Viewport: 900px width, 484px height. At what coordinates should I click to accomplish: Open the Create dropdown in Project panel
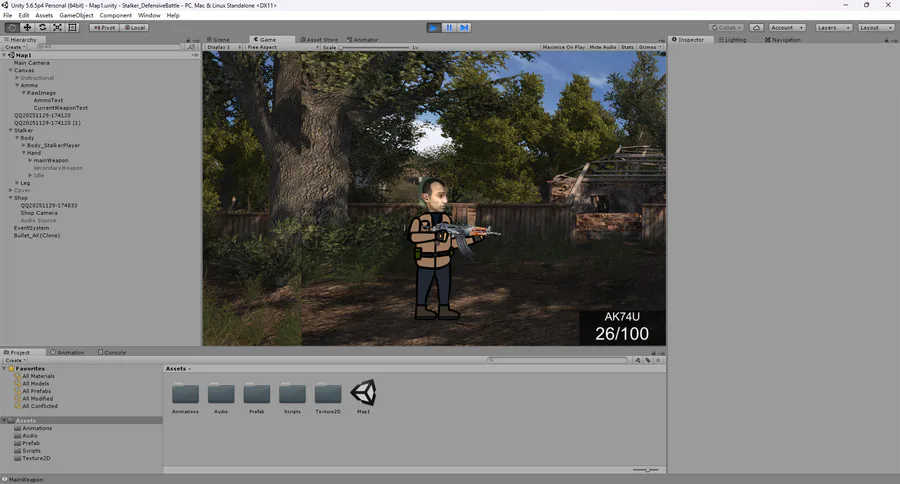coord(15,361)
